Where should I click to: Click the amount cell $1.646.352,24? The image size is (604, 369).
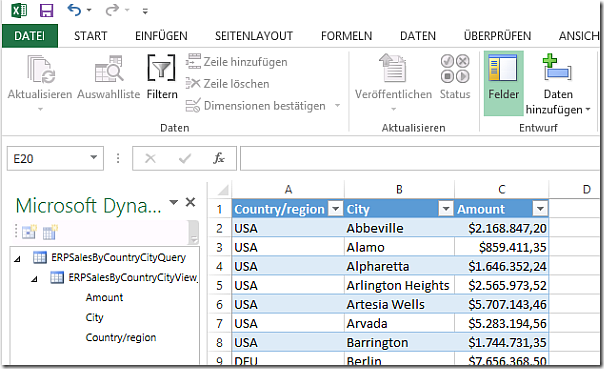pyautogui.click(x=502, y=266)
